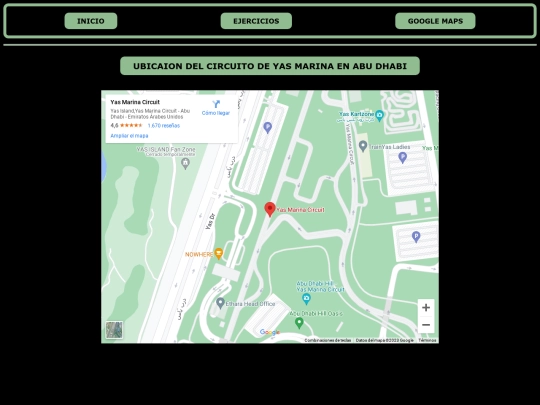Screen dimensions: 540x405
Task: Zoom in the map with plus button
Action: pyautogui.click(x=426, y=307)
